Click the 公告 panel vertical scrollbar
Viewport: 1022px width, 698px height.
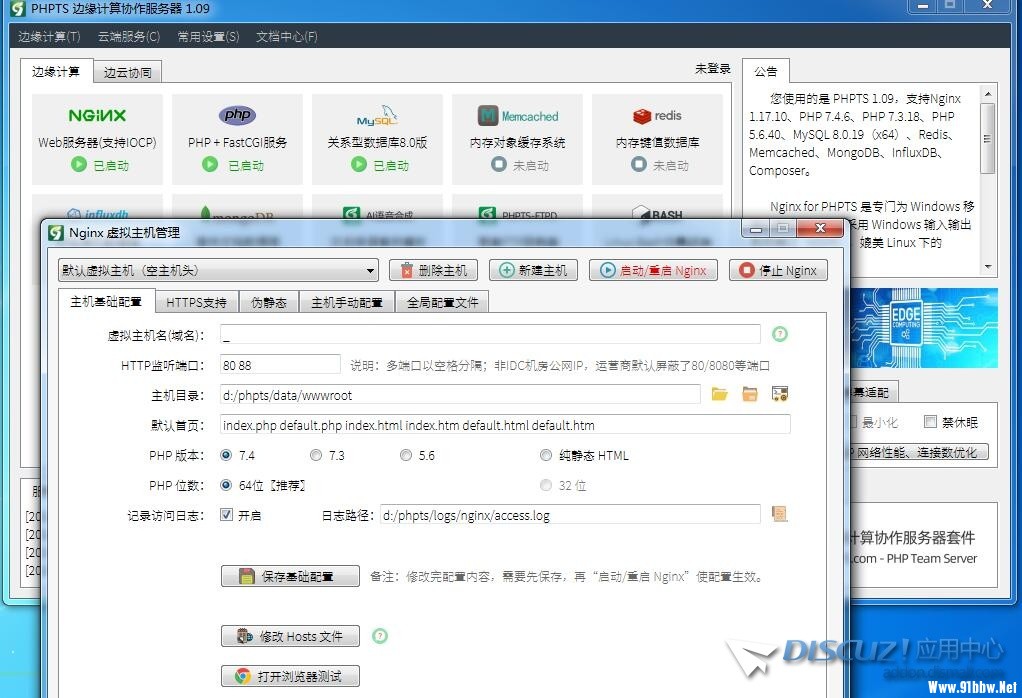pos(988,180)
